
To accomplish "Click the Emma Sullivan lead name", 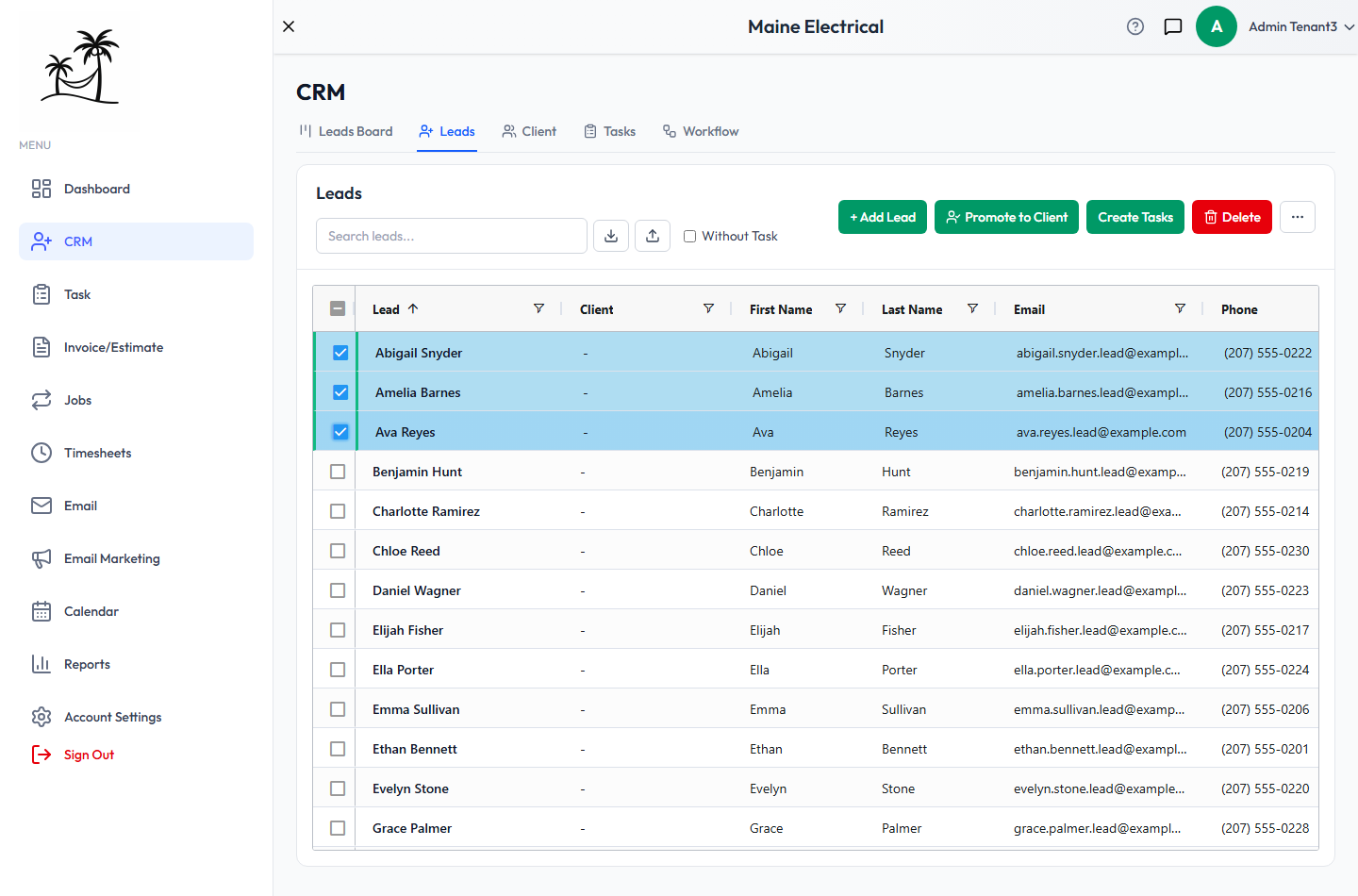I will 416,709.
